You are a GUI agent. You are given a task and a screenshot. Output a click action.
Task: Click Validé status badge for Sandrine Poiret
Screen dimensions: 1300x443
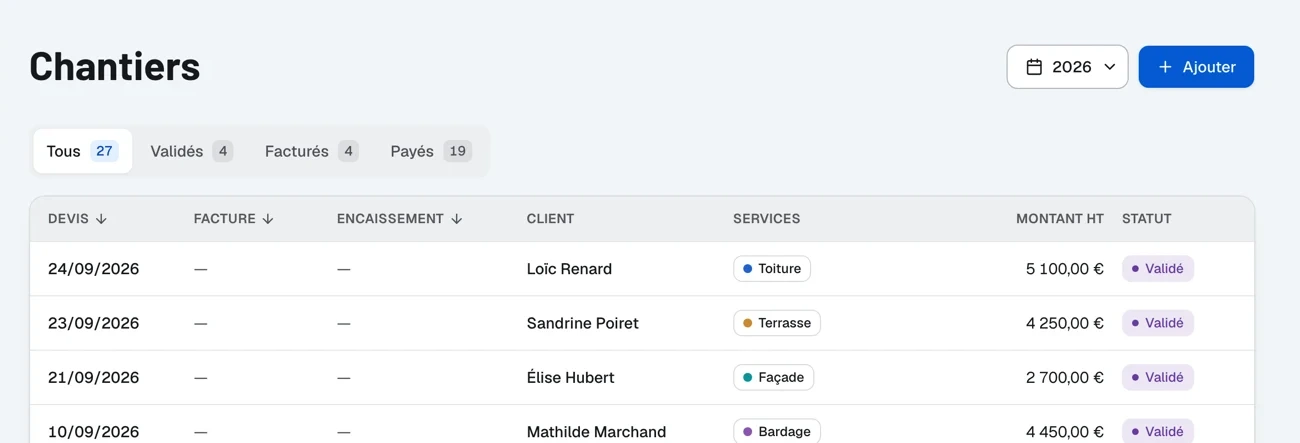pyautogui.click(x=1158, y=323)
